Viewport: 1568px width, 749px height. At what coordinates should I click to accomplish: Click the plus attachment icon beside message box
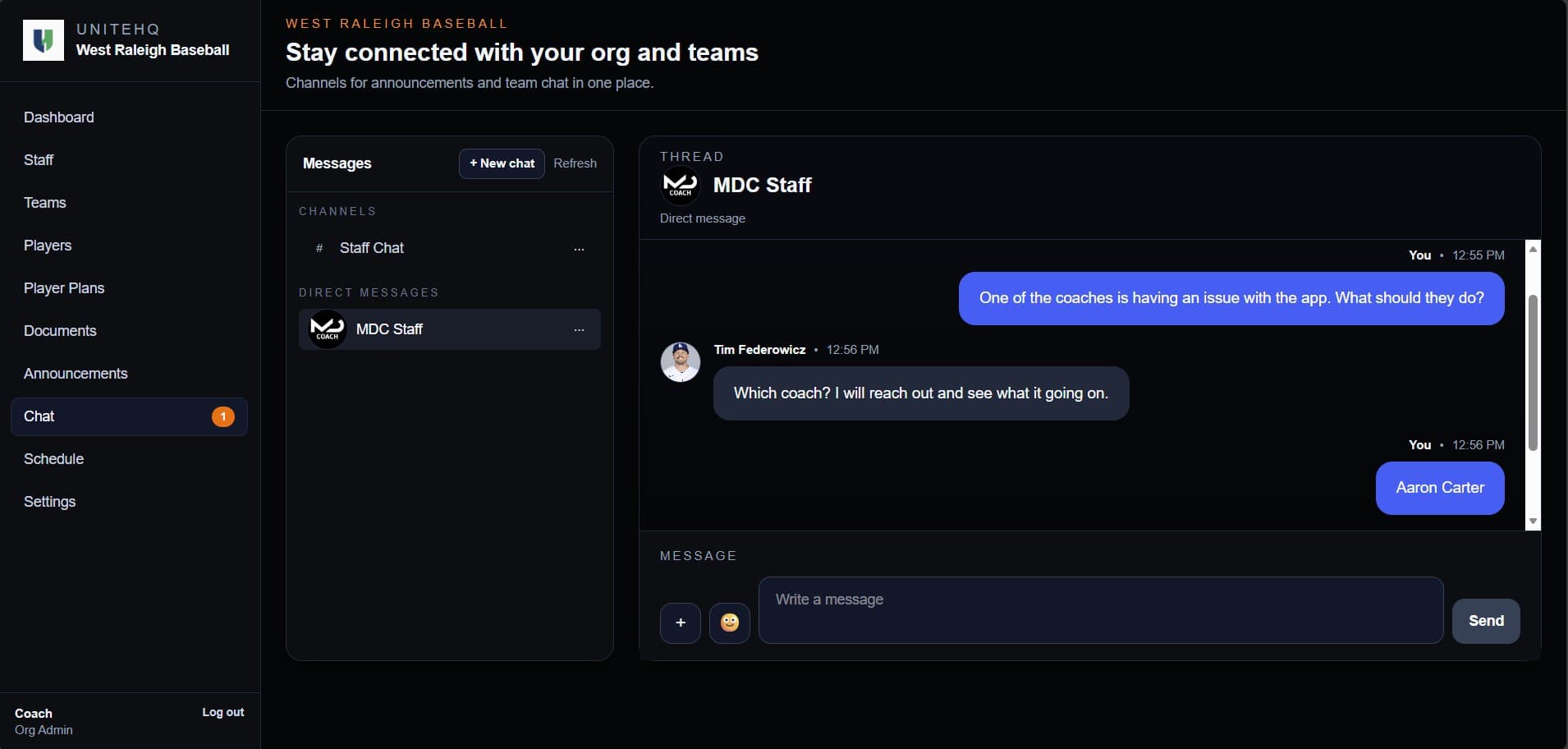pos(681,623)
